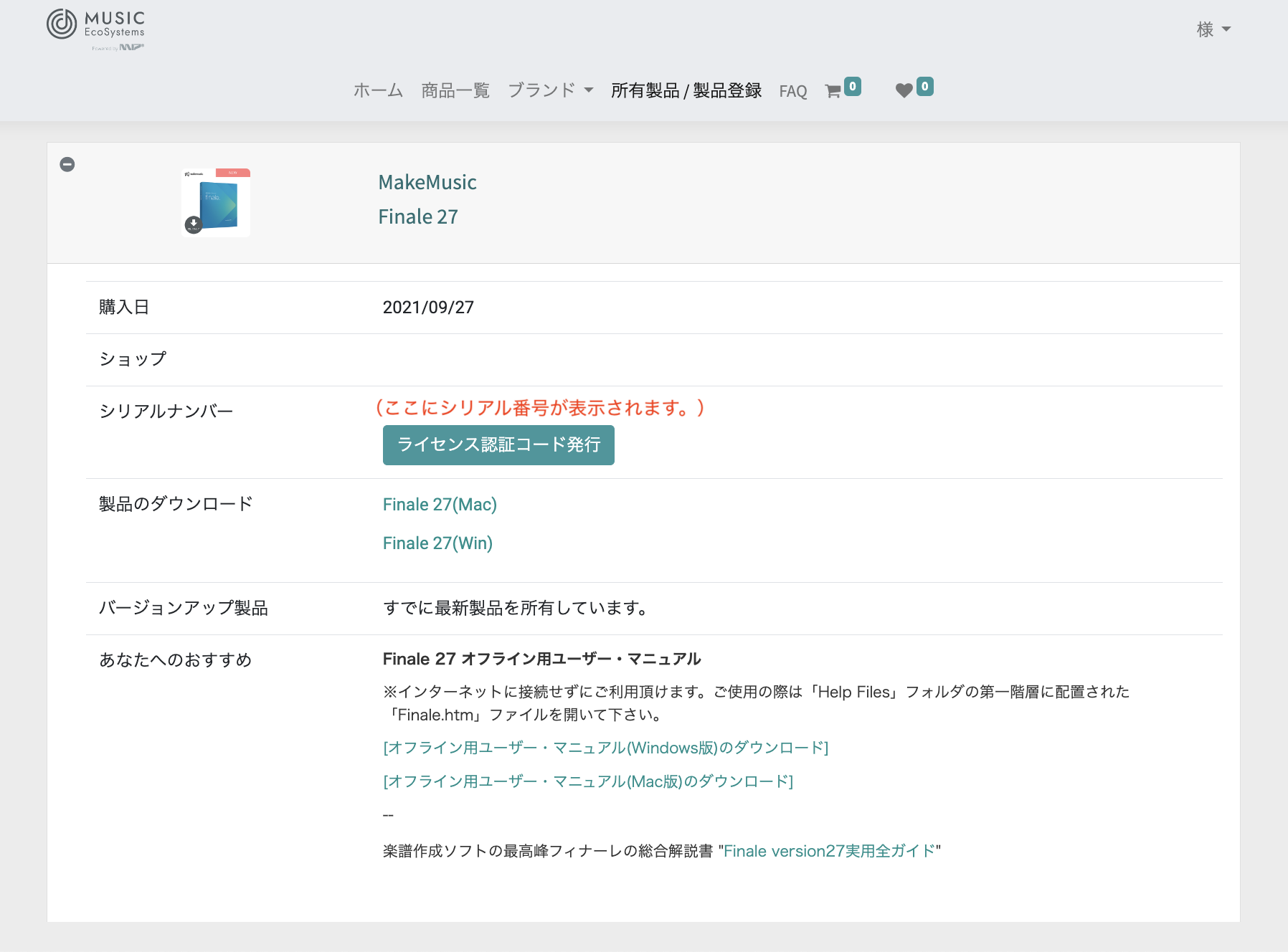
Task: Download Finale 27(Mac)
Action: 440,505
